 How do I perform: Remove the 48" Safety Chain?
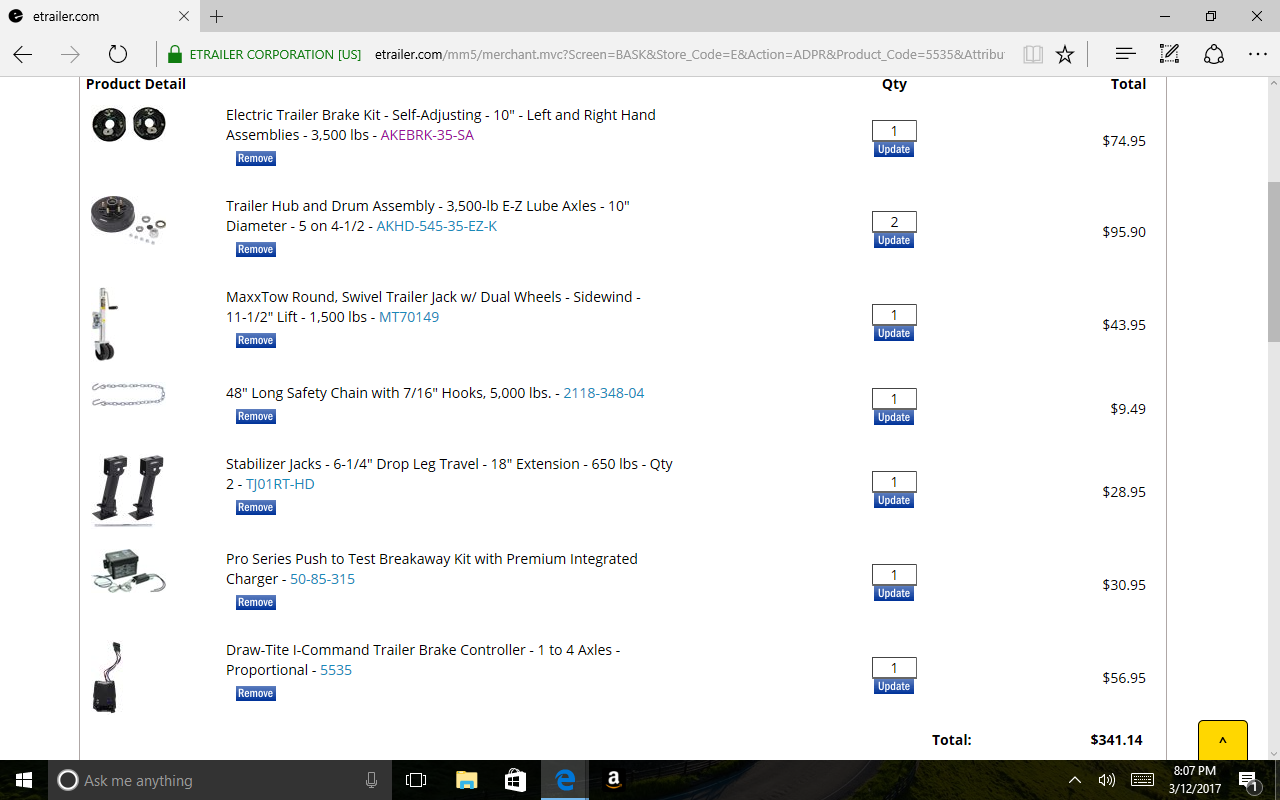tap(255, 416)
